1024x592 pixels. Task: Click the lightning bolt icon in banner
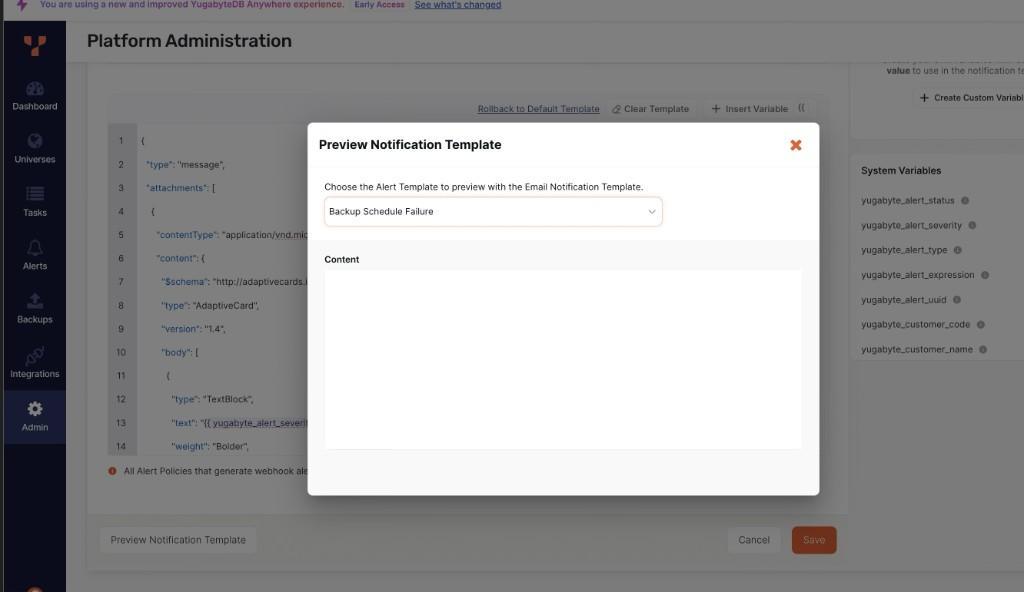22,5
